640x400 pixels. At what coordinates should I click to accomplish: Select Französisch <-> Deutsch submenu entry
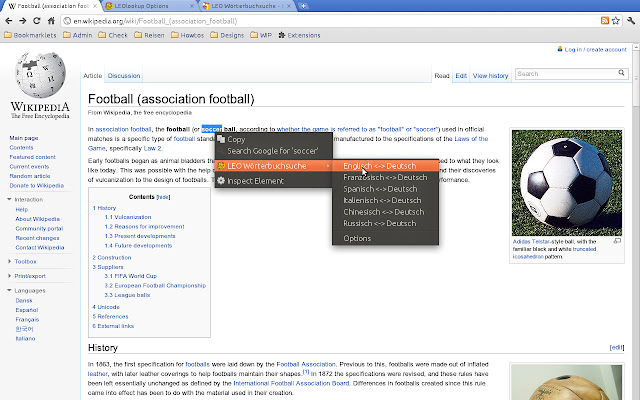(386, 177)
